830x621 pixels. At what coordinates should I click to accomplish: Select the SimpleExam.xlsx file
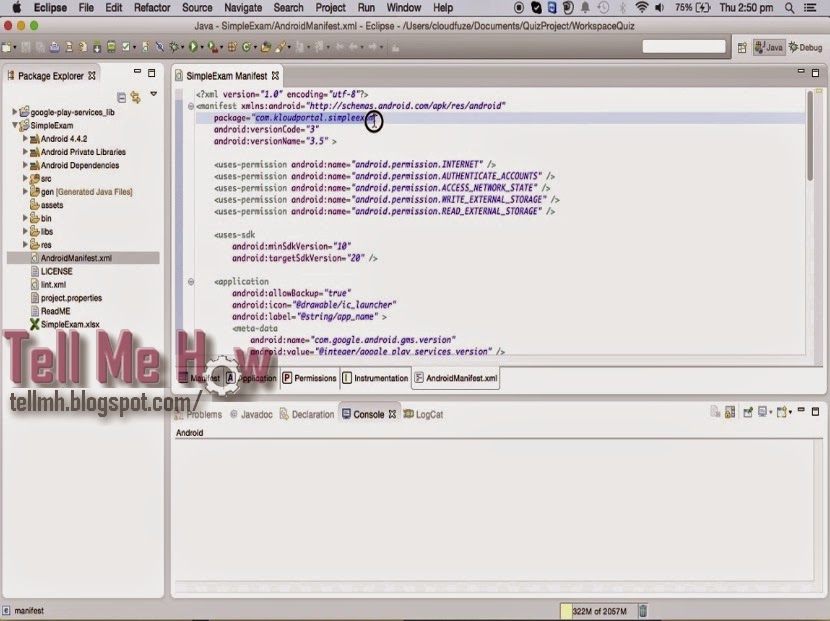pos(70,324)
